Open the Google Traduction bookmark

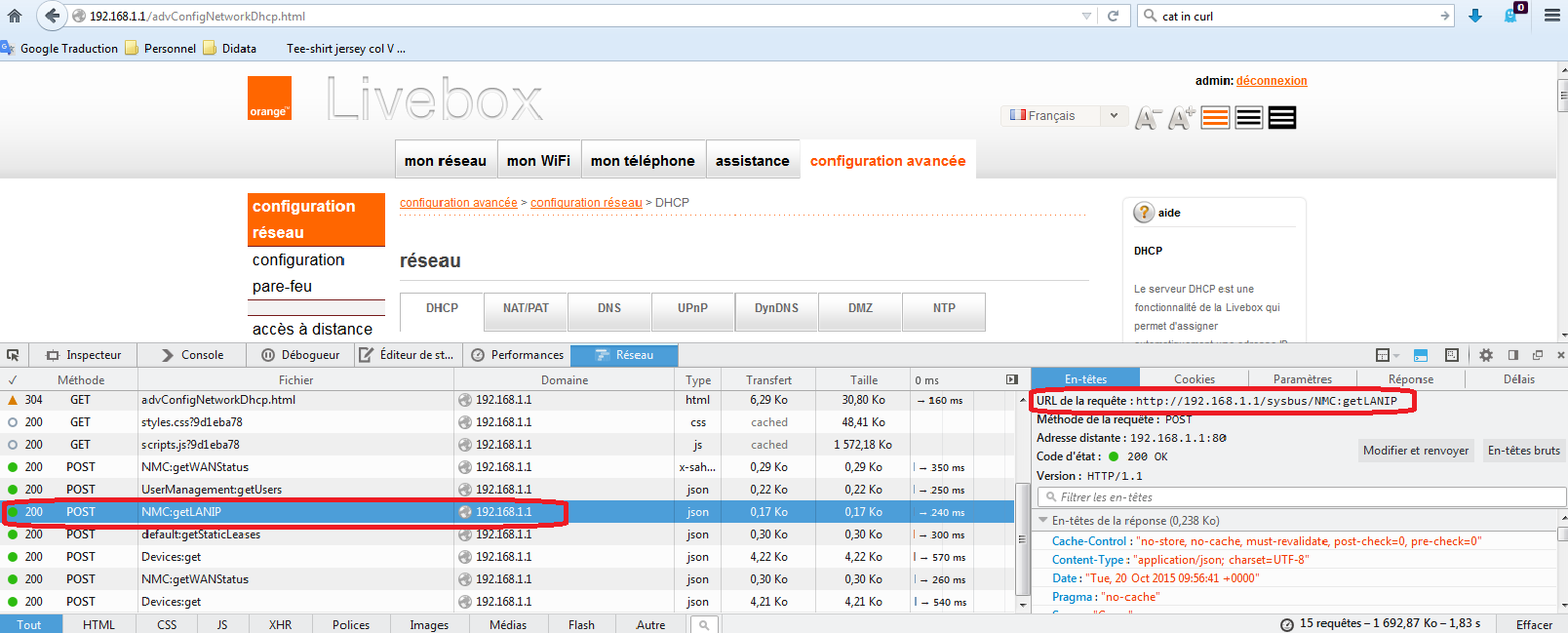(x=59, y=48)
